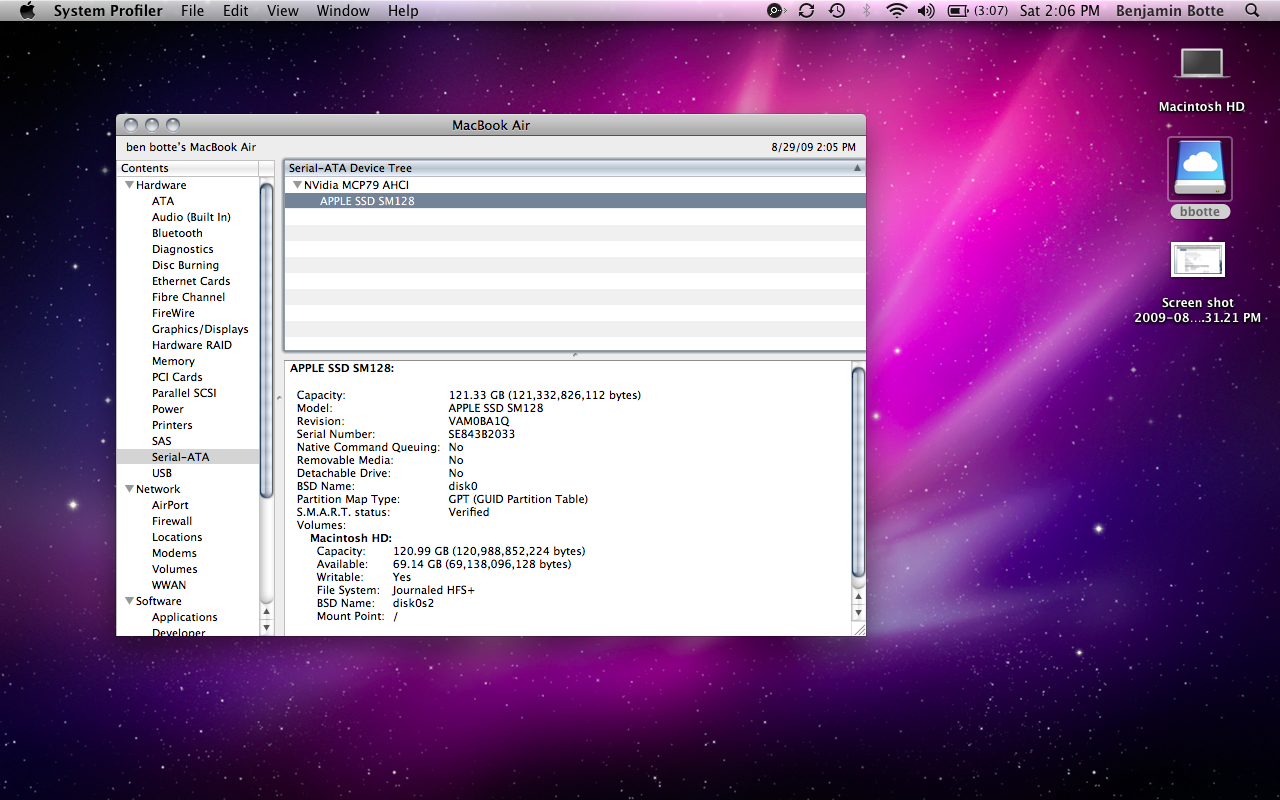Open the Wi-Fi status icon

click(x=896, y=10)
